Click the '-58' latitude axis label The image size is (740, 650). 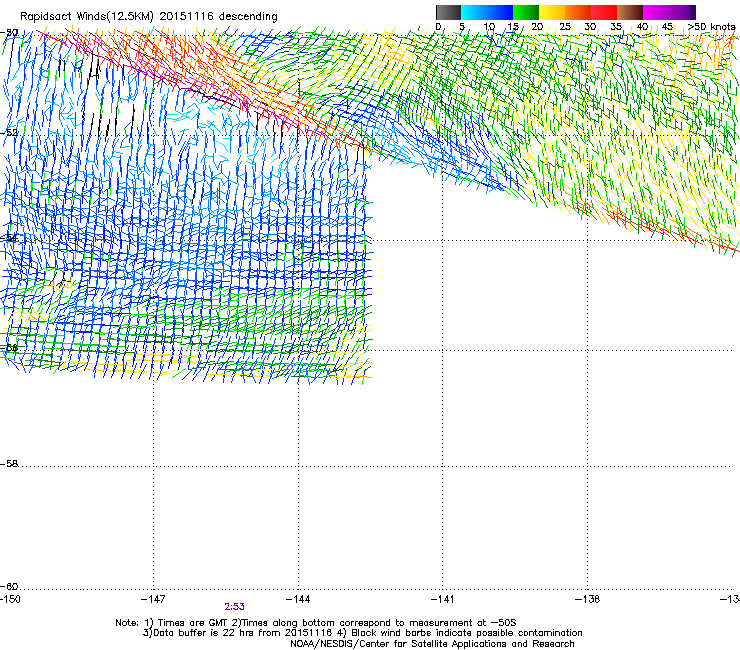[x=9, y=464]
